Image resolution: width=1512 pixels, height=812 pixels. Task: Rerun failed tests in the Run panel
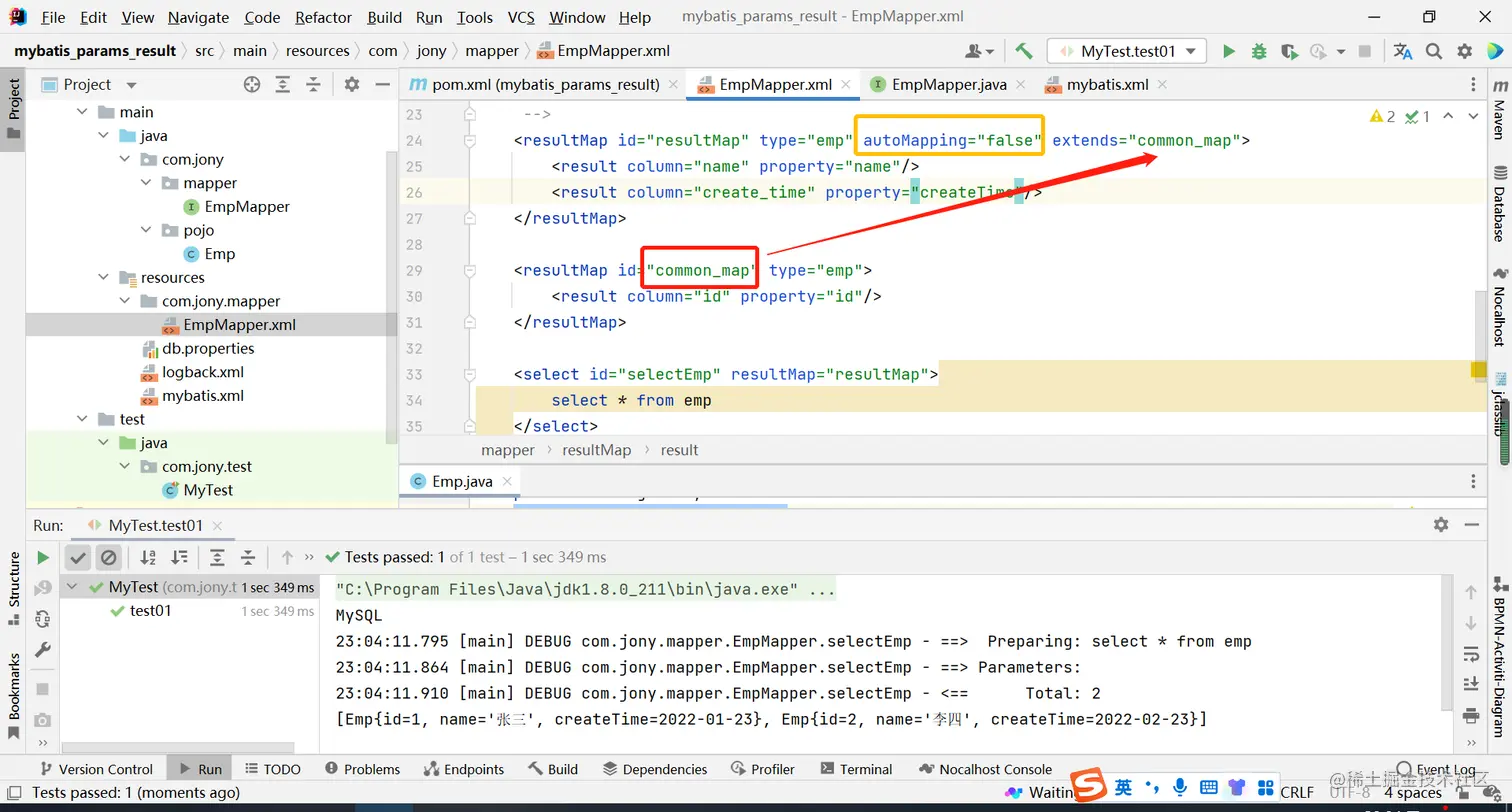(x=43, y=587)
